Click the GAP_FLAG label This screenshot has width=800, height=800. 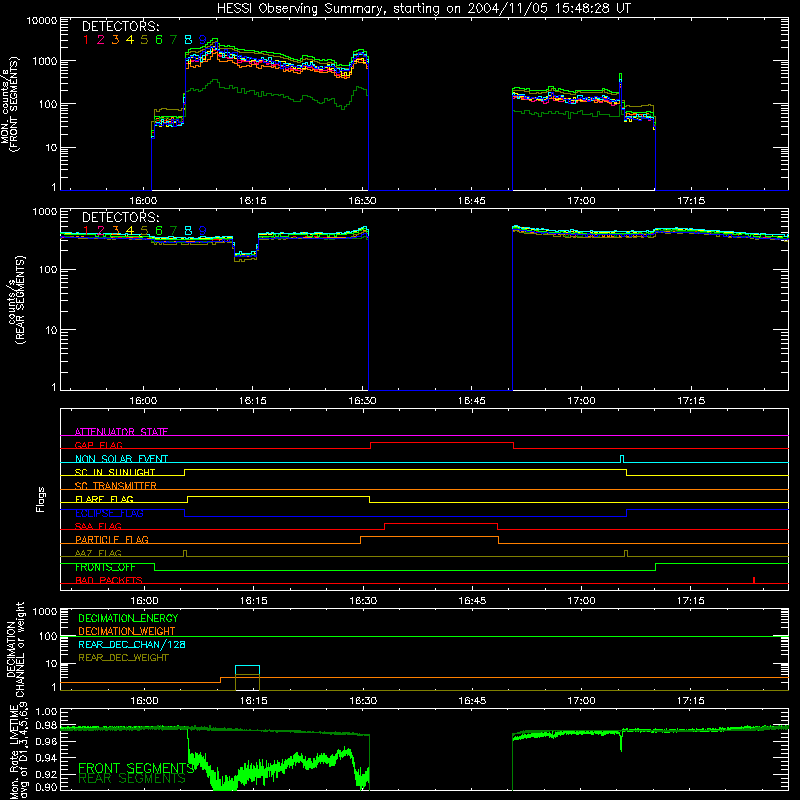[98, 445]
